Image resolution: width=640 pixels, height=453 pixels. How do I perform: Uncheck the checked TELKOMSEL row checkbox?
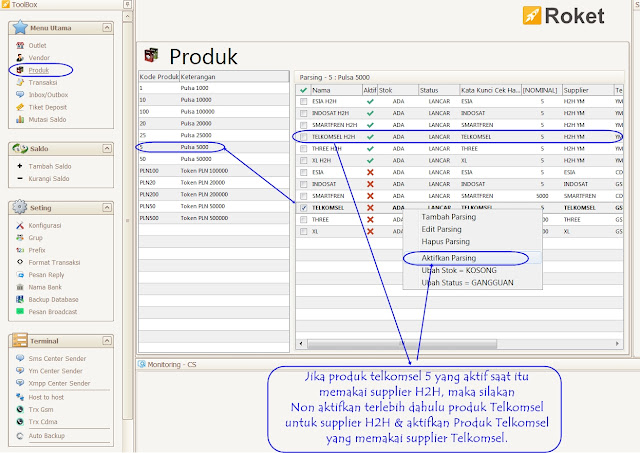[x=303, y=208]
